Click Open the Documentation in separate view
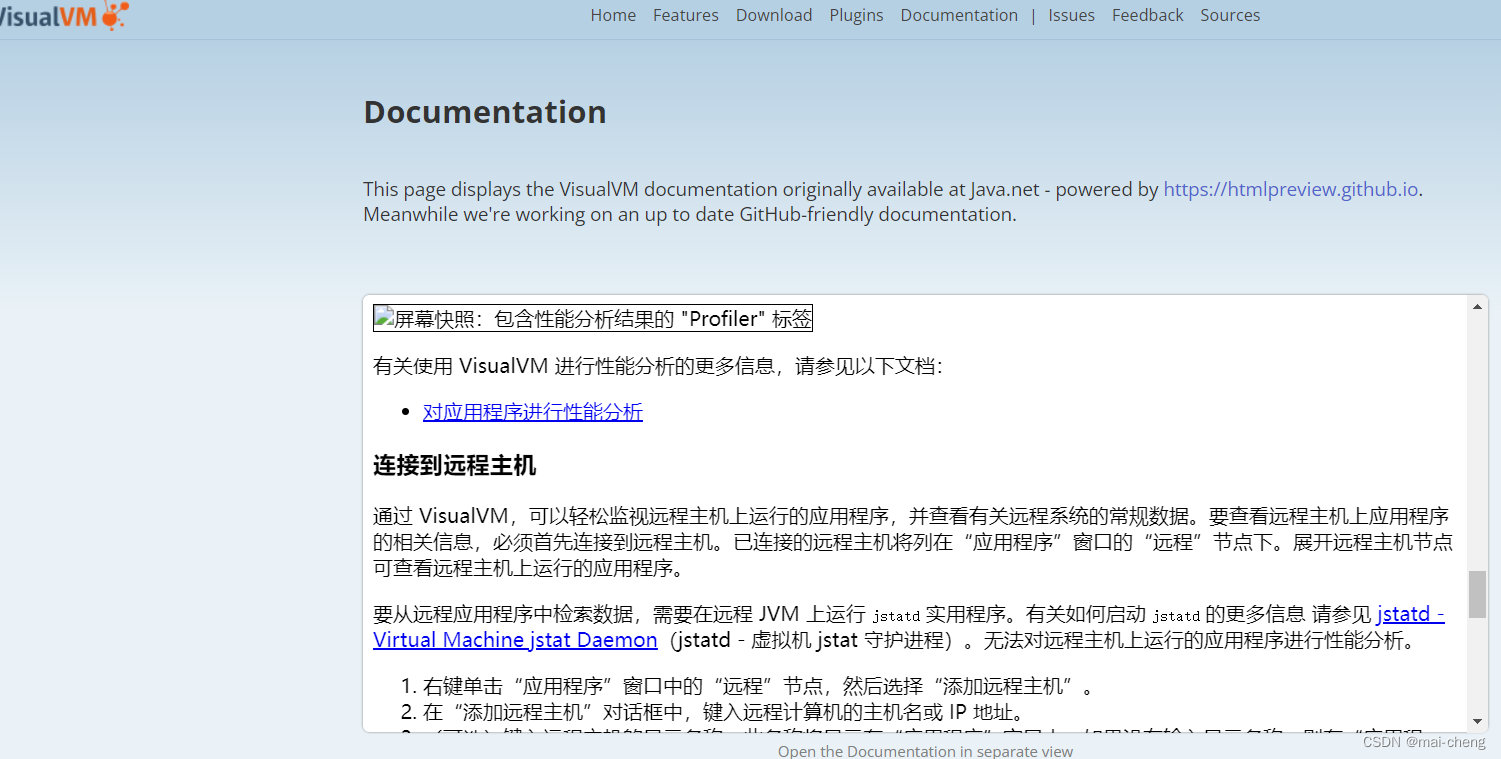This screenshot has width=1501, height=759. tap(925, 751)
